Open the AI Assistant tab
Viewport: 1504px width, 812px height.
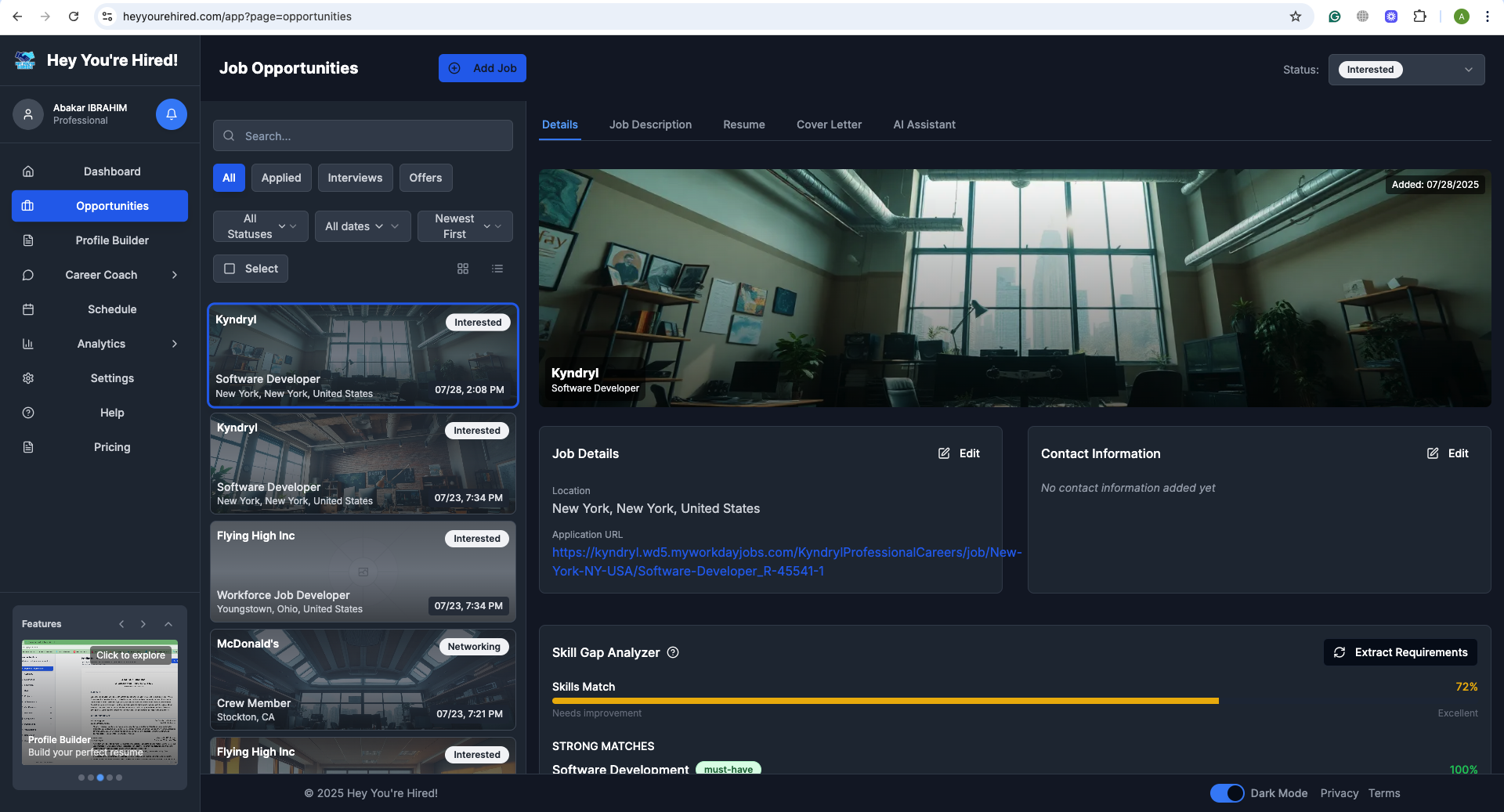924,125
